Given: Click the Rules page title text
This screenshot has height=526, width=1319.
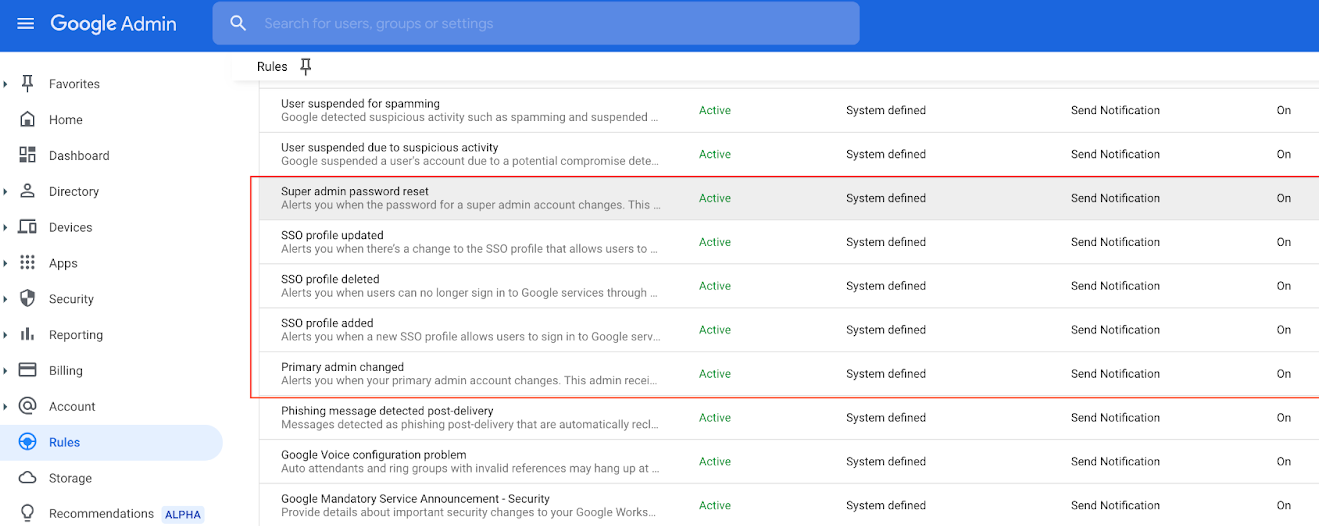Looking at the screenshot, I should tap(272, 67).
